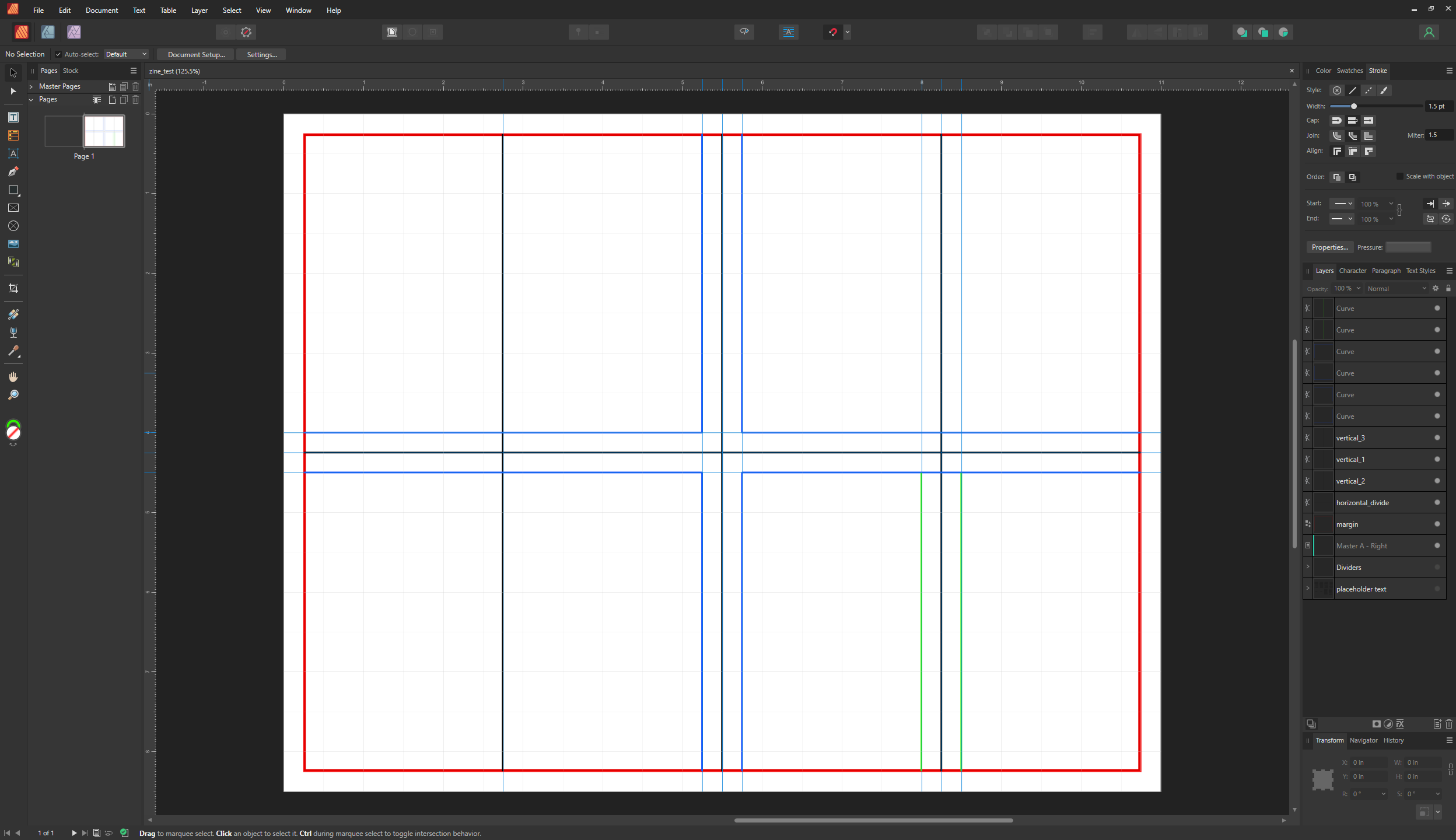The width and height of the screenshot is (1456, 840).
Task: Select the Pen tool
Action: point(13,171)
